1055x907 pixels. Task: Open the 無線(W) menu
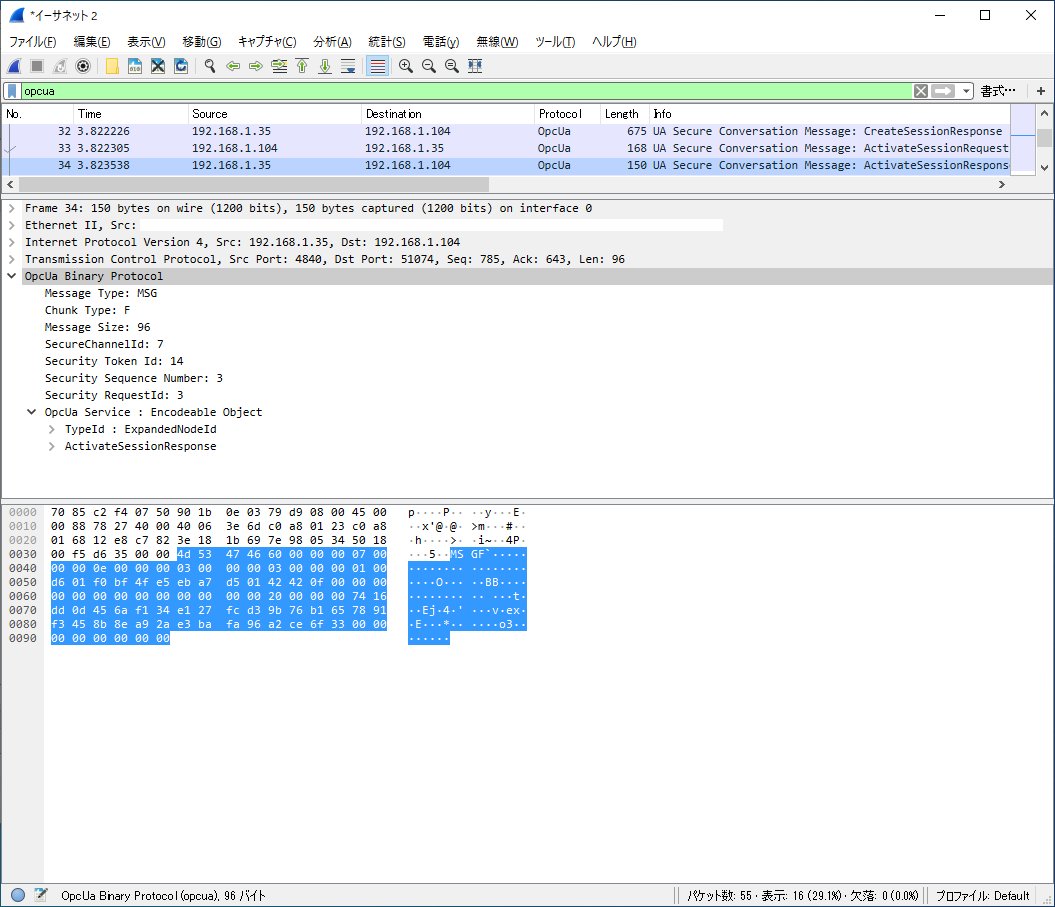click(497, 42)
